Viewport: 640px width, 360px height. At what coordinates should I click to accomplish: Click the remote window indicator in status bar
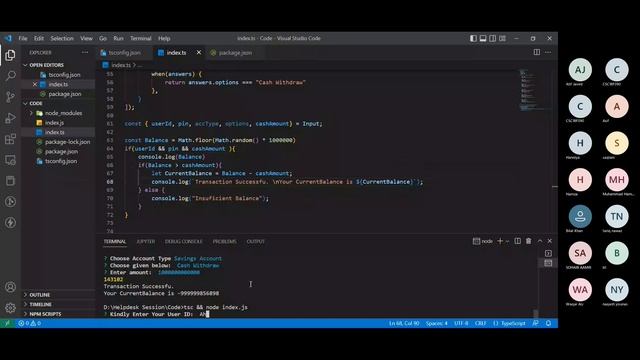(7, 323)
